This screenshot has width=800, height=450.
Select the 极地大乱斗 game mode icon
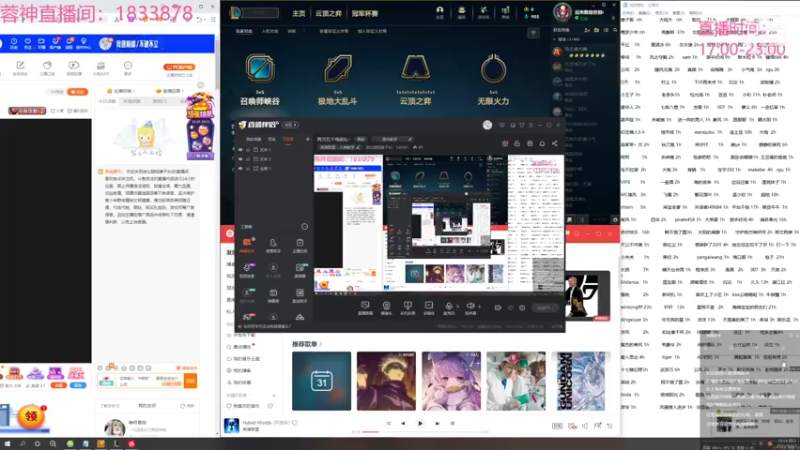pos(337,69)
